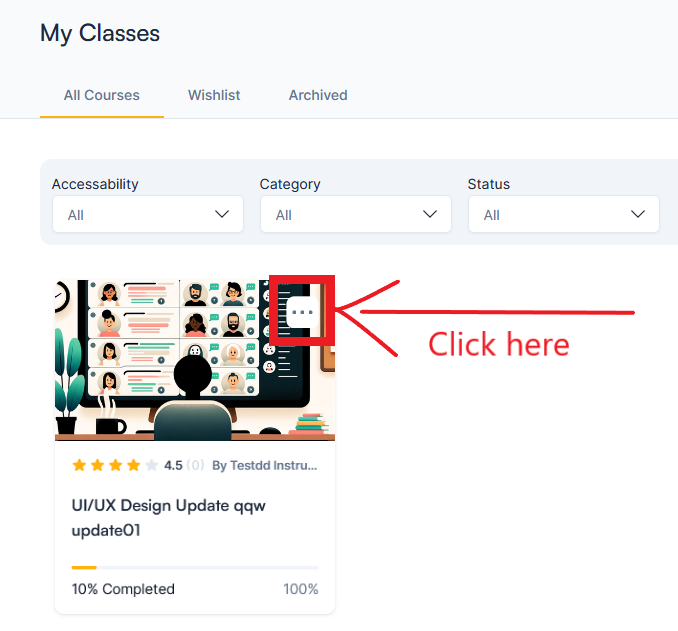Click the Accessability filter label
The image size is (678, 631).
(95, 184)
